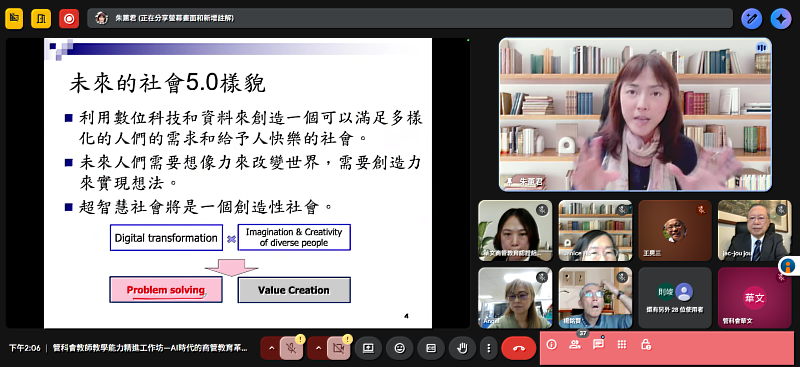Toggle closed captions button
This screenshot has width=800, height=367.
coord(431,348)
